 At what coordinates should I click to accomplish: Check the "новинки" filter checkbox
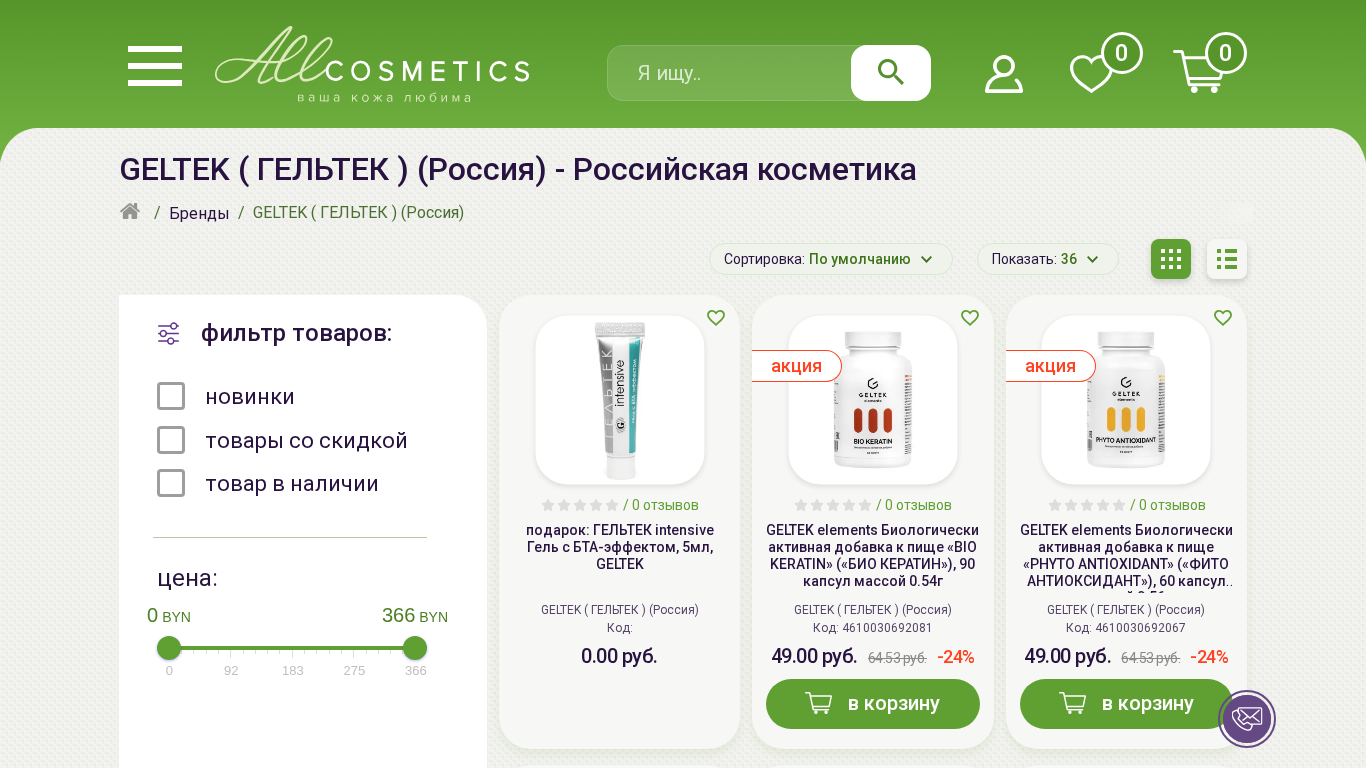coord(171,396)
